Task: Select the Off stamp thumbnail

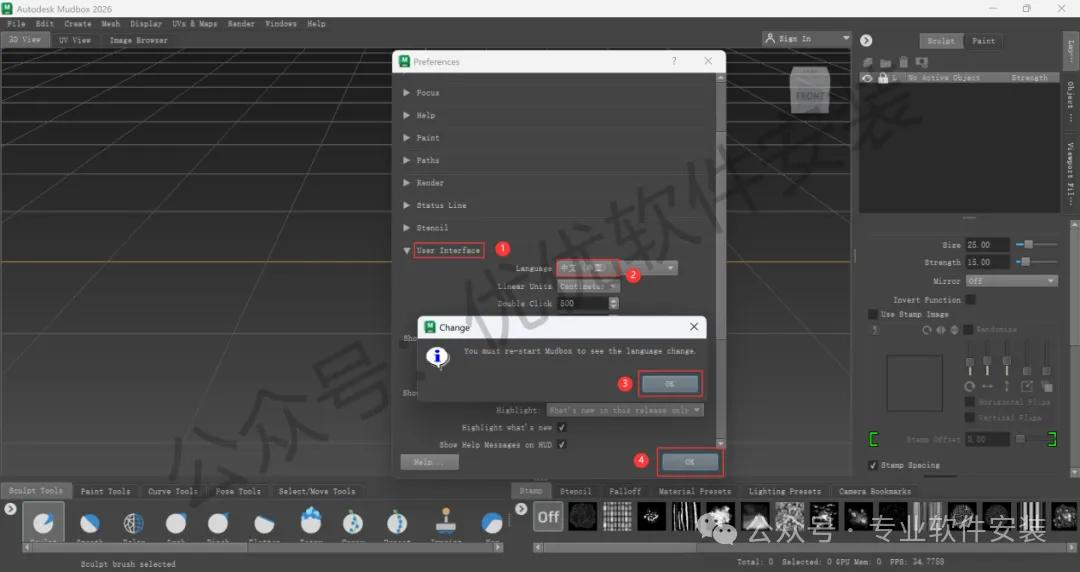Action: click(x=548, y=517)
